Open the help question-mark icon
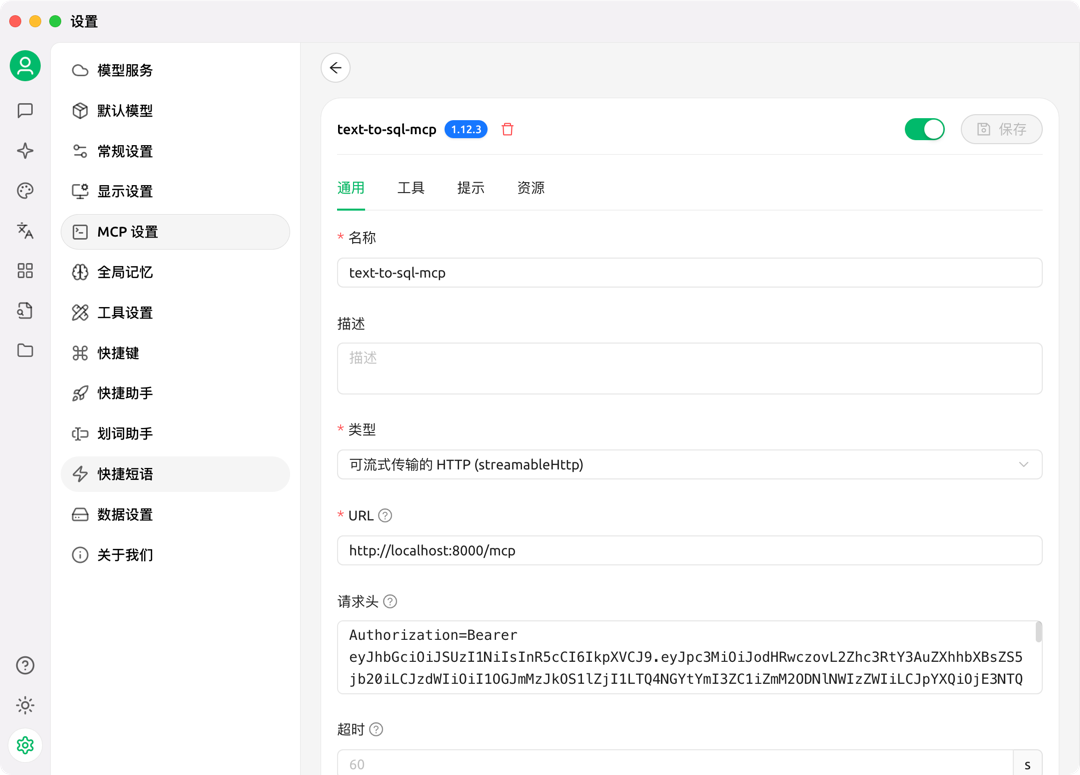 click(24, 664)
